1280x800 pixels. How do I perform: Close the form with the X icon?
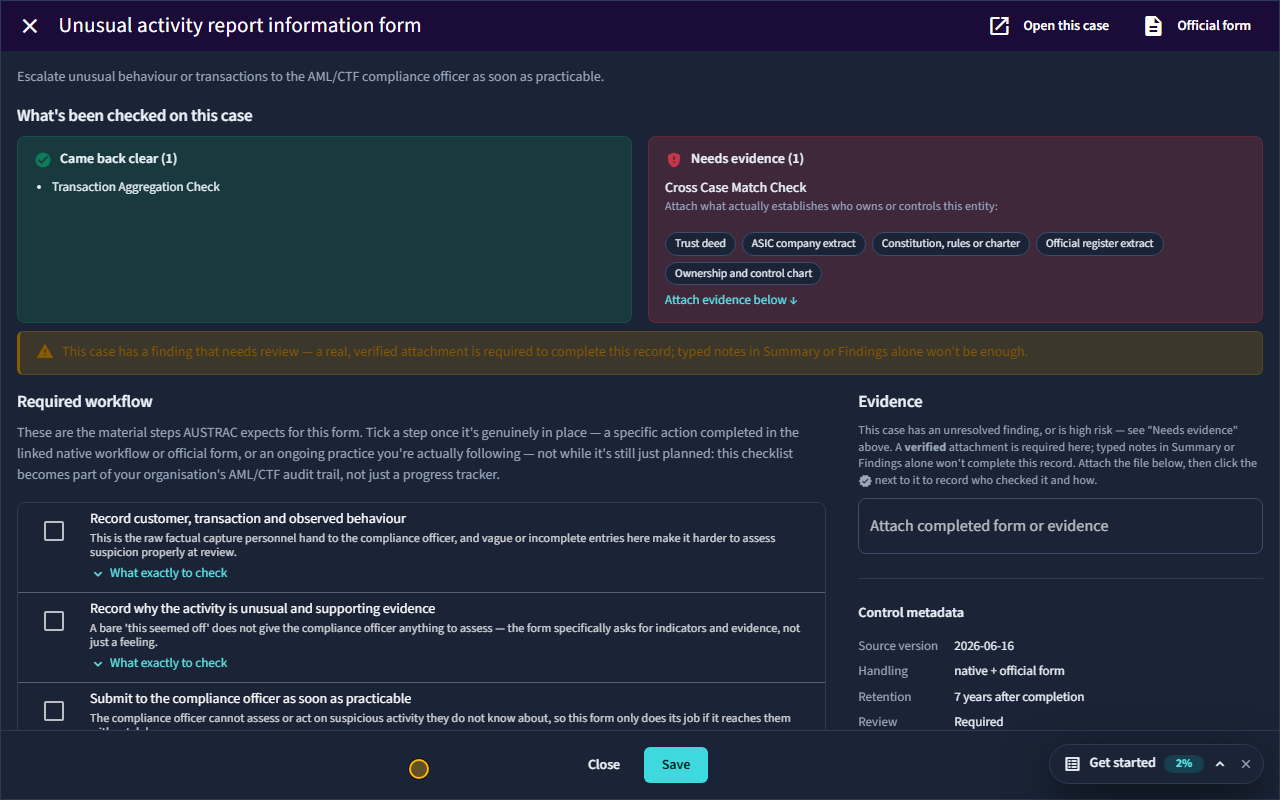[x=30, y=26]
